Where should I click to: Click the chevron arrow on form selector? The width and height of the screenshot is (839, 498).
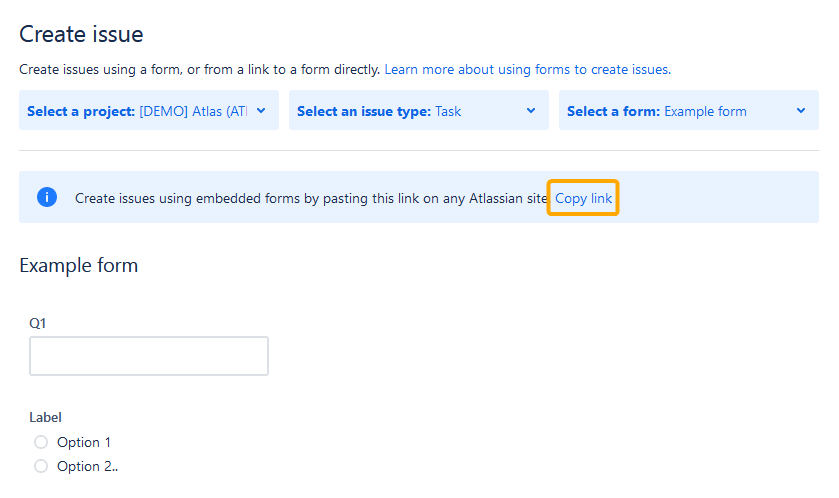pyautogui.click(x=800, y=111)
